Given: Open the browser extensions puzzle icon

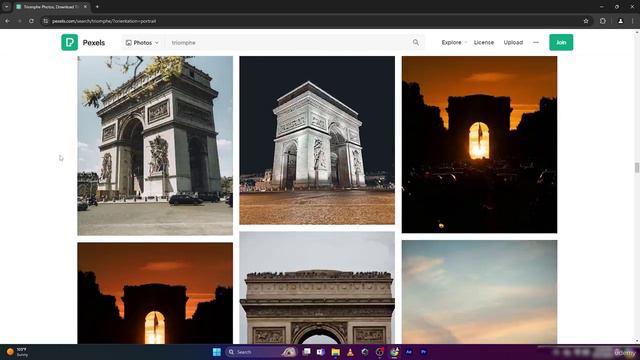Looking at the screenshot, I should (602, 21).
